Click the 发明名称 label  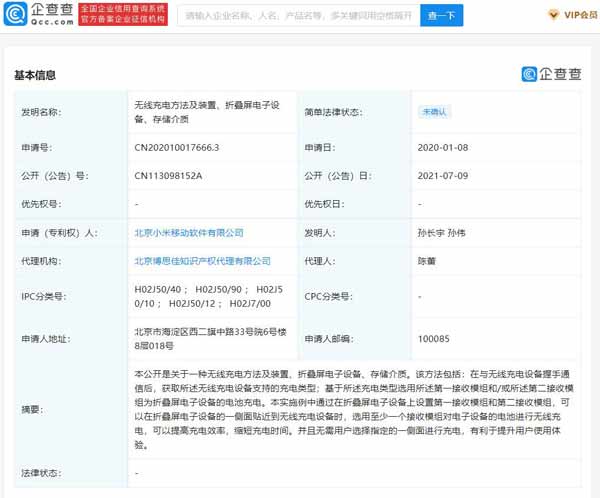click(41, 112)
